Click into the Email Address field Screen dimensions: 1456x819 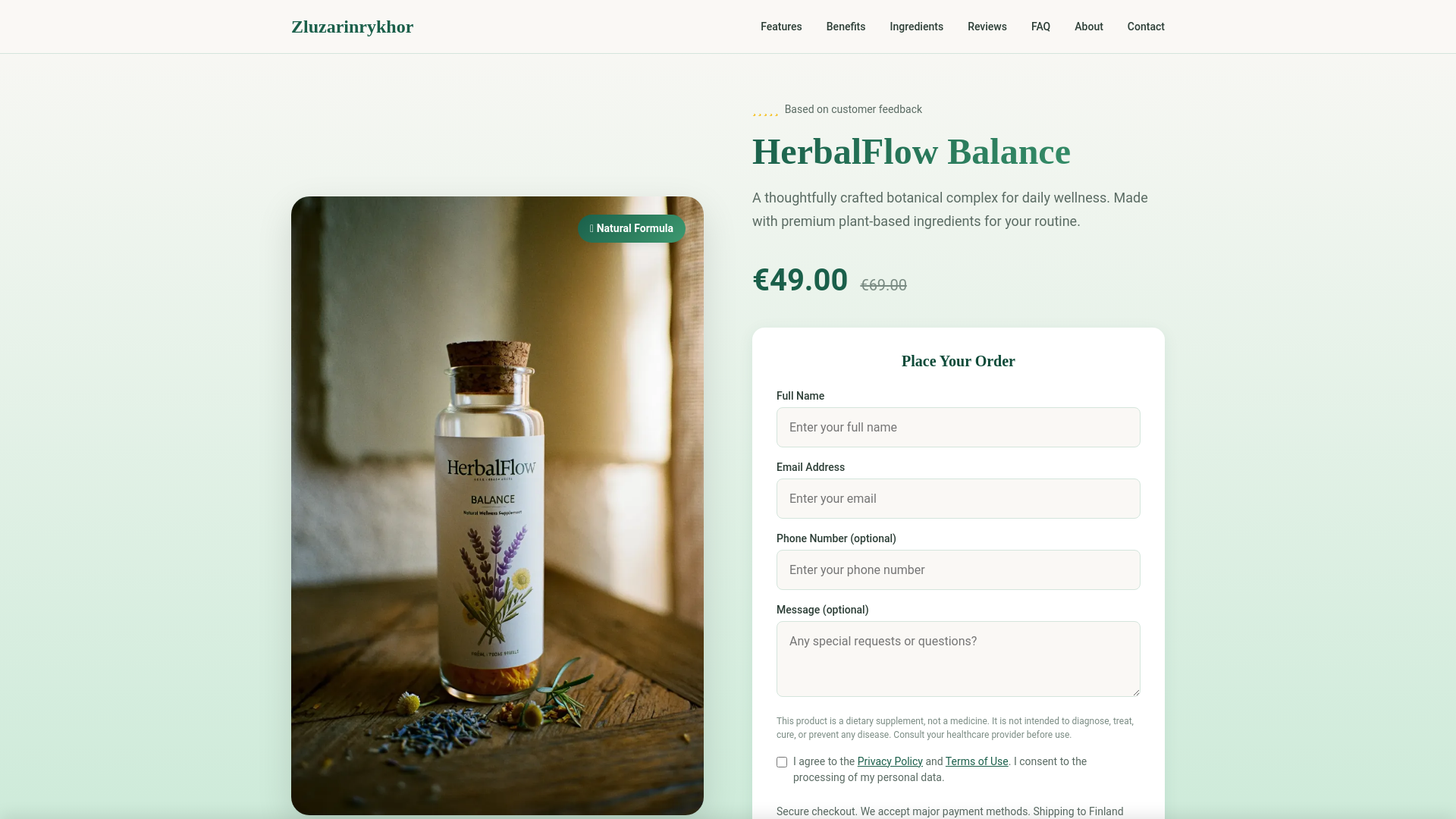click(x=958, y=498)
